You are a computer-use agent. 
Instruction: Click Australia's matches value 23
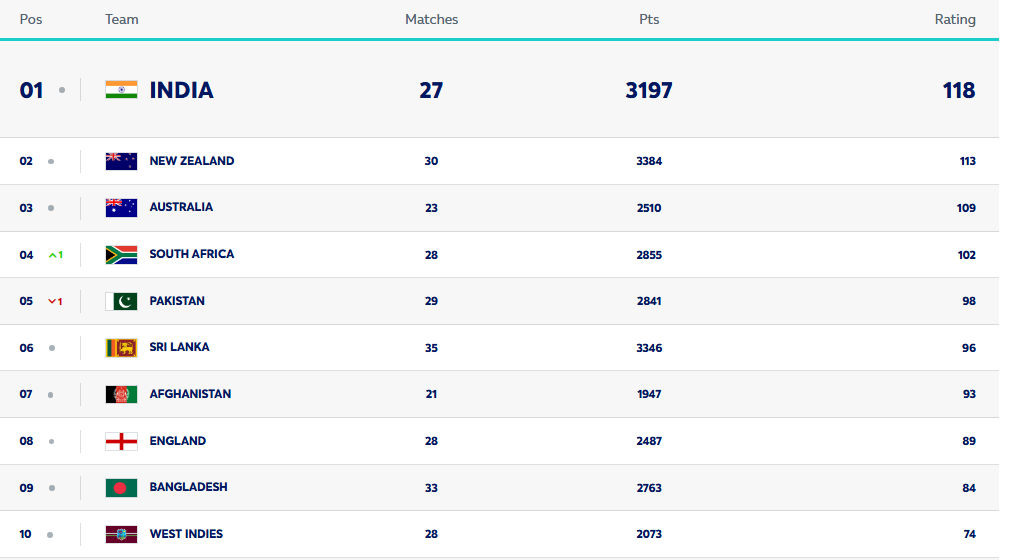point(431,208)
